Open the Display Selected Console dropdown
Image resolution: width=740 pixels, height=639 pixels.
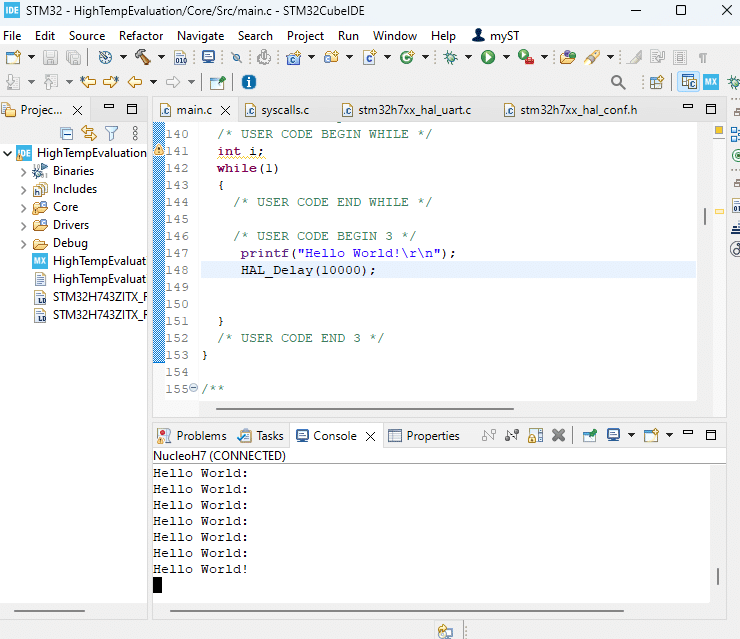pos(631,435)
